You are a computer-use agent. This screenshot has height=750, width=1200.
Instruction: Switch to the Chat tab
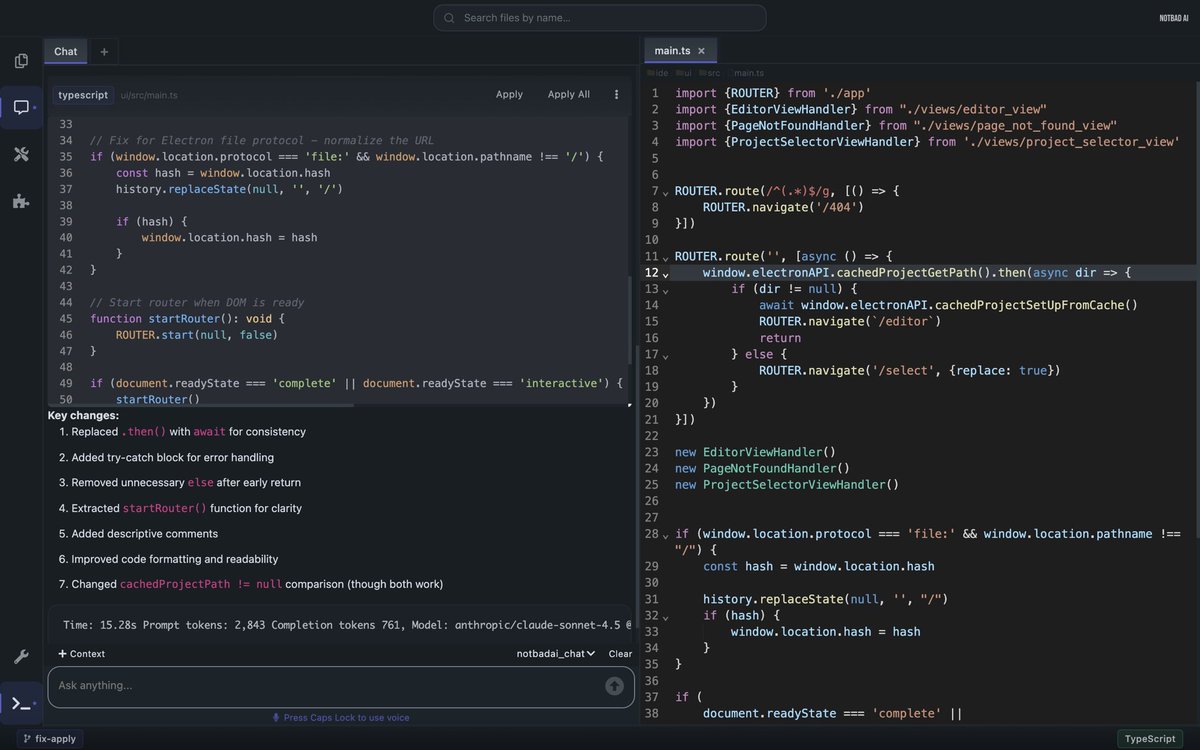pos(66,51)
